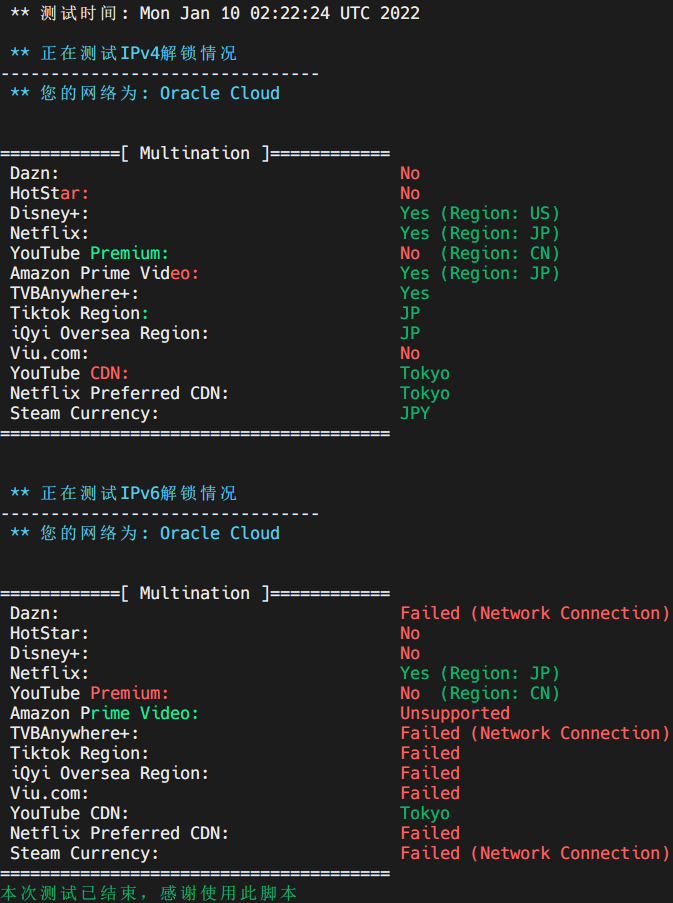
Task: Click the Steam Currency JPY value
Action: pos(415,413)
